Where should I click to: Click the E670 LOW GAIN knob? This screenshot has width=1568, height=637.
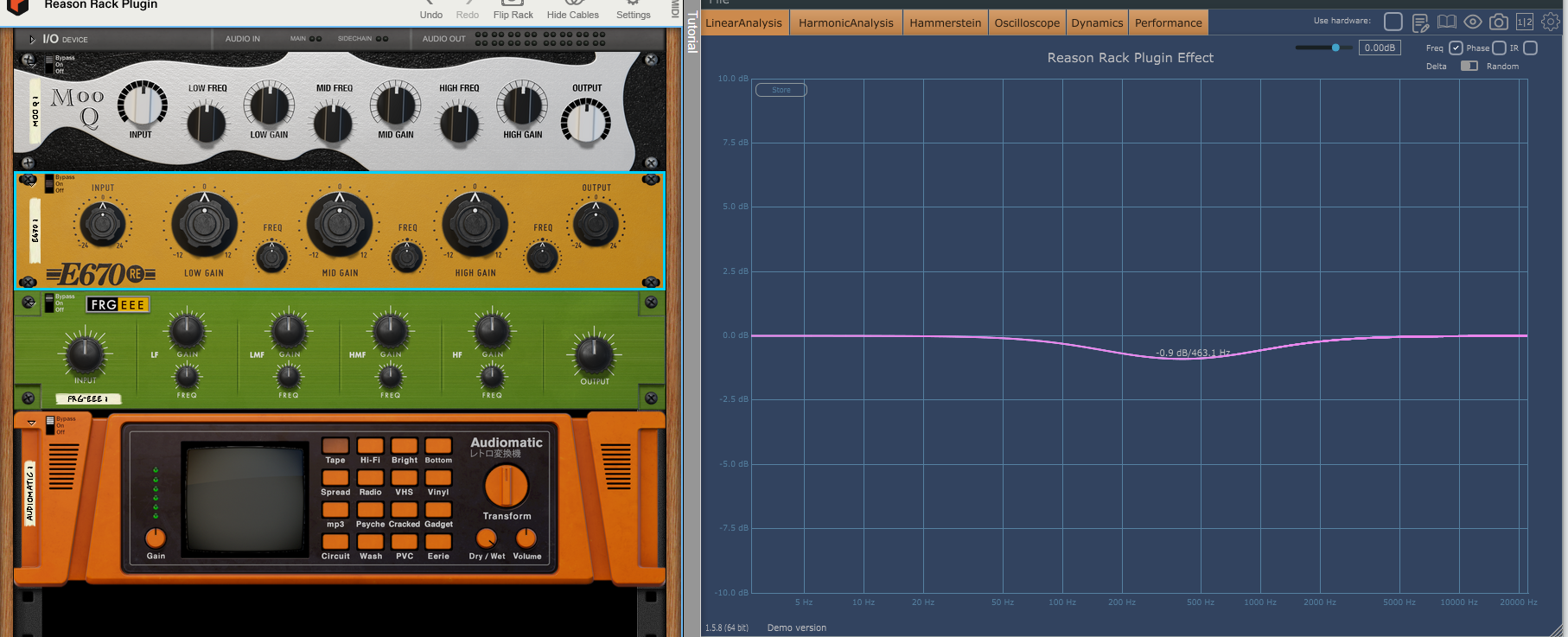pos(205,224)
